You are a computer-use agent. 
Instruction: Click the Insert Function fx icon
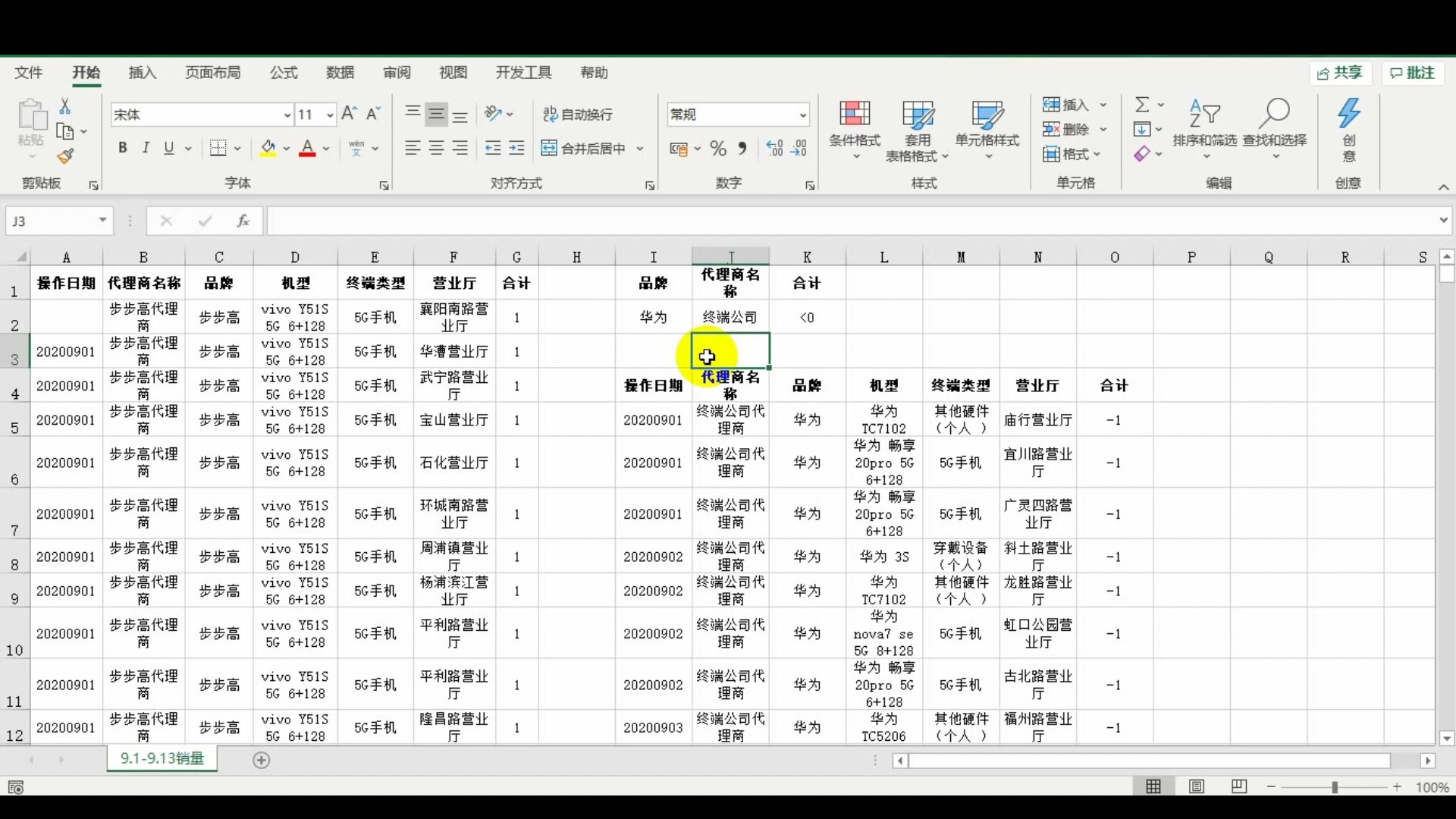click(x=243, y=221)
